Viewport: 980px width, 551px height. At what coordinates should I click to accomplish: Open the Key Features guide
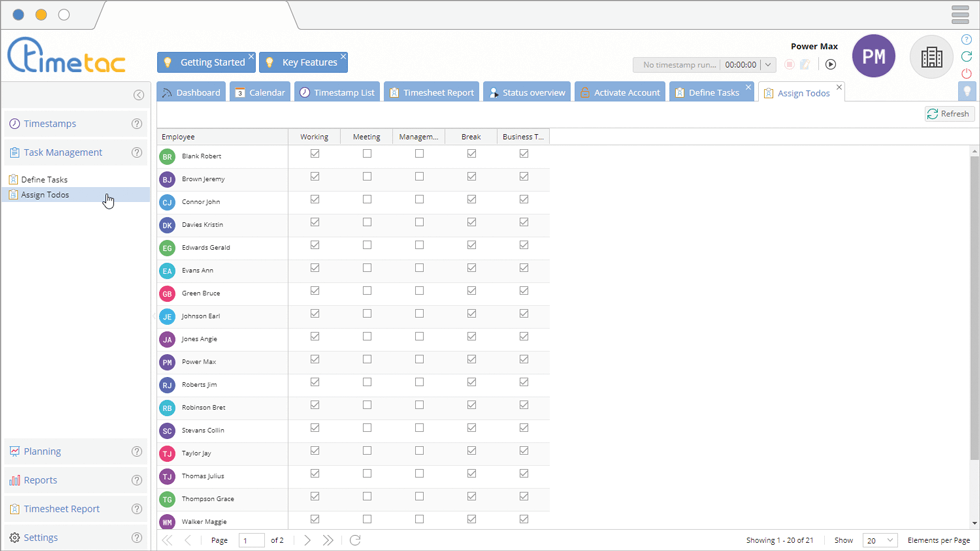(x=303, y=62)
